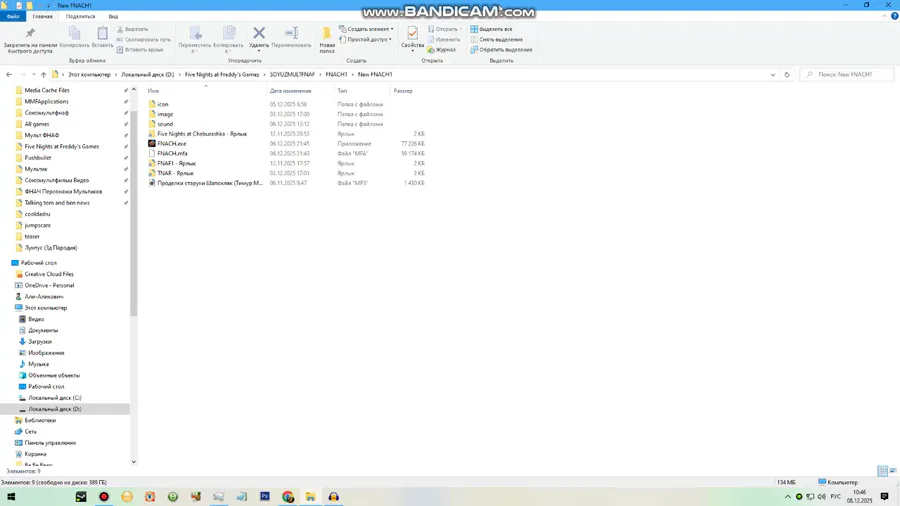
Task: Open the Help question mark icon
Action: click(894, 16)
